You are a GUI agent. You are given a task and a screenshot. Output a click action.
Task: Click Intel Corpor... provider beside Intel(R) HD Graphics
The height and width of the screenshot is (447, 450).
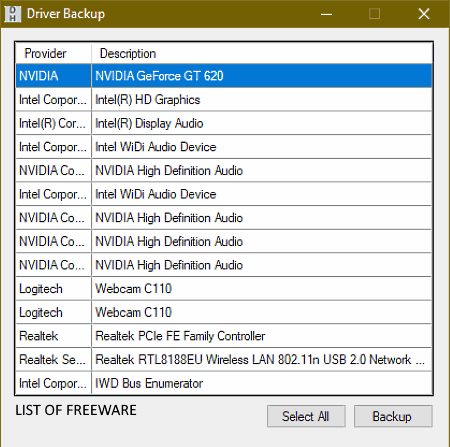(x=53, y=100)
